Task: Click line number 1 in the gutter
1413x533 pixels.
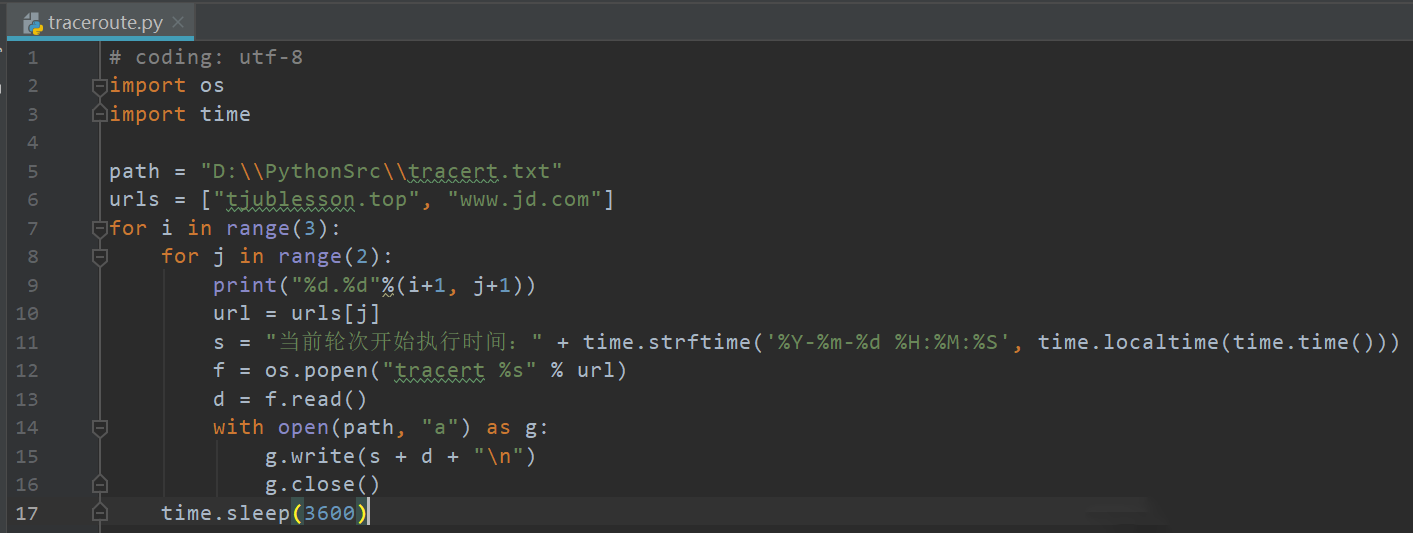Action: coord(33,58)
